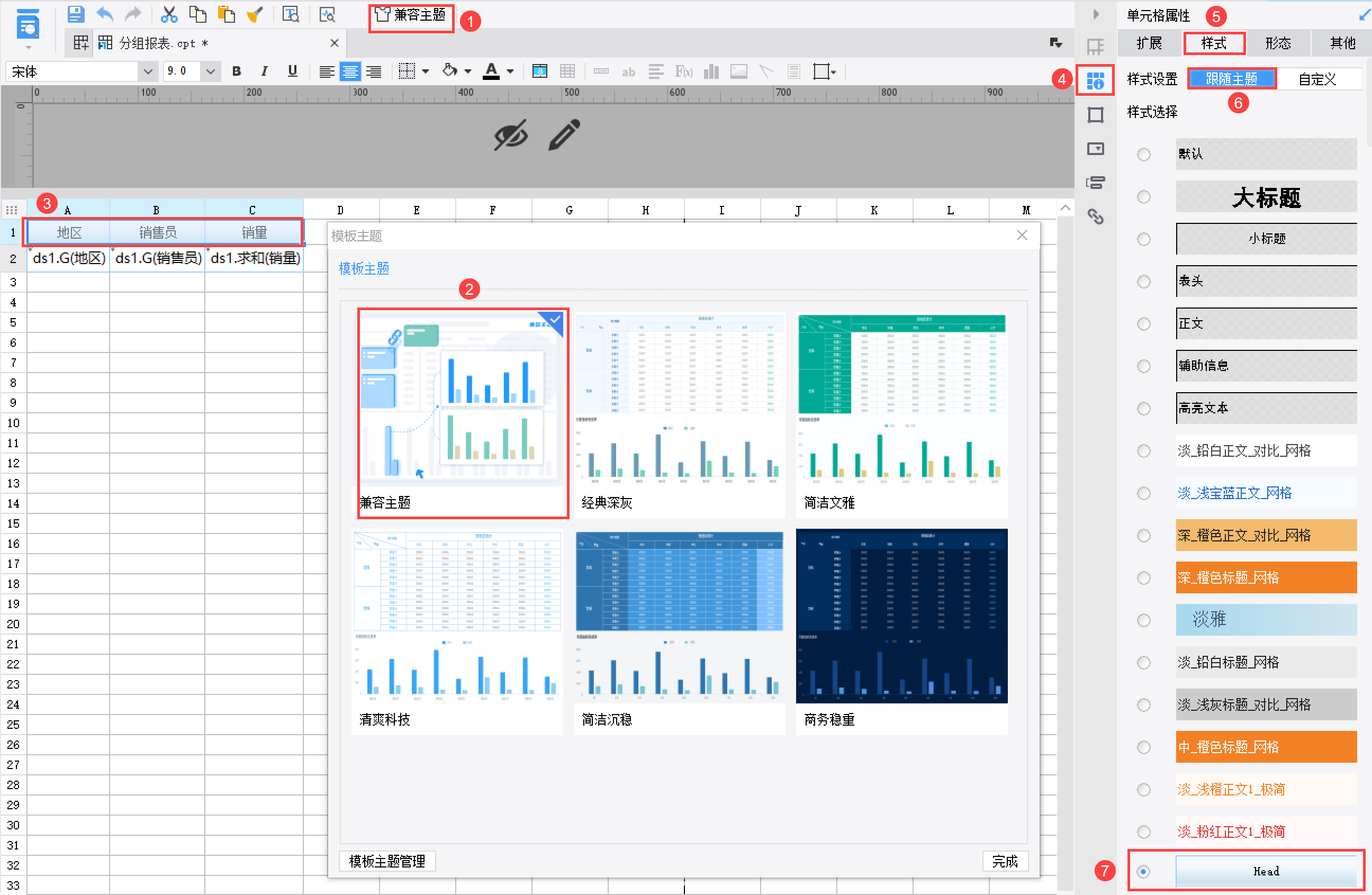Click the underline formatting icon
The height and width of the screenshot is (895, 1372).
pyautogui.click(x=292, y=71)
